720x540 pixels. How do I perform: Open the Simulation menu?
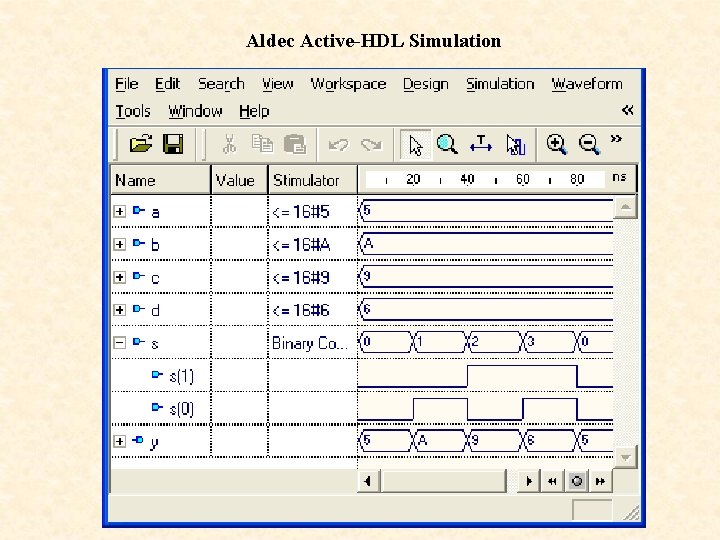(x=500, y=84)
